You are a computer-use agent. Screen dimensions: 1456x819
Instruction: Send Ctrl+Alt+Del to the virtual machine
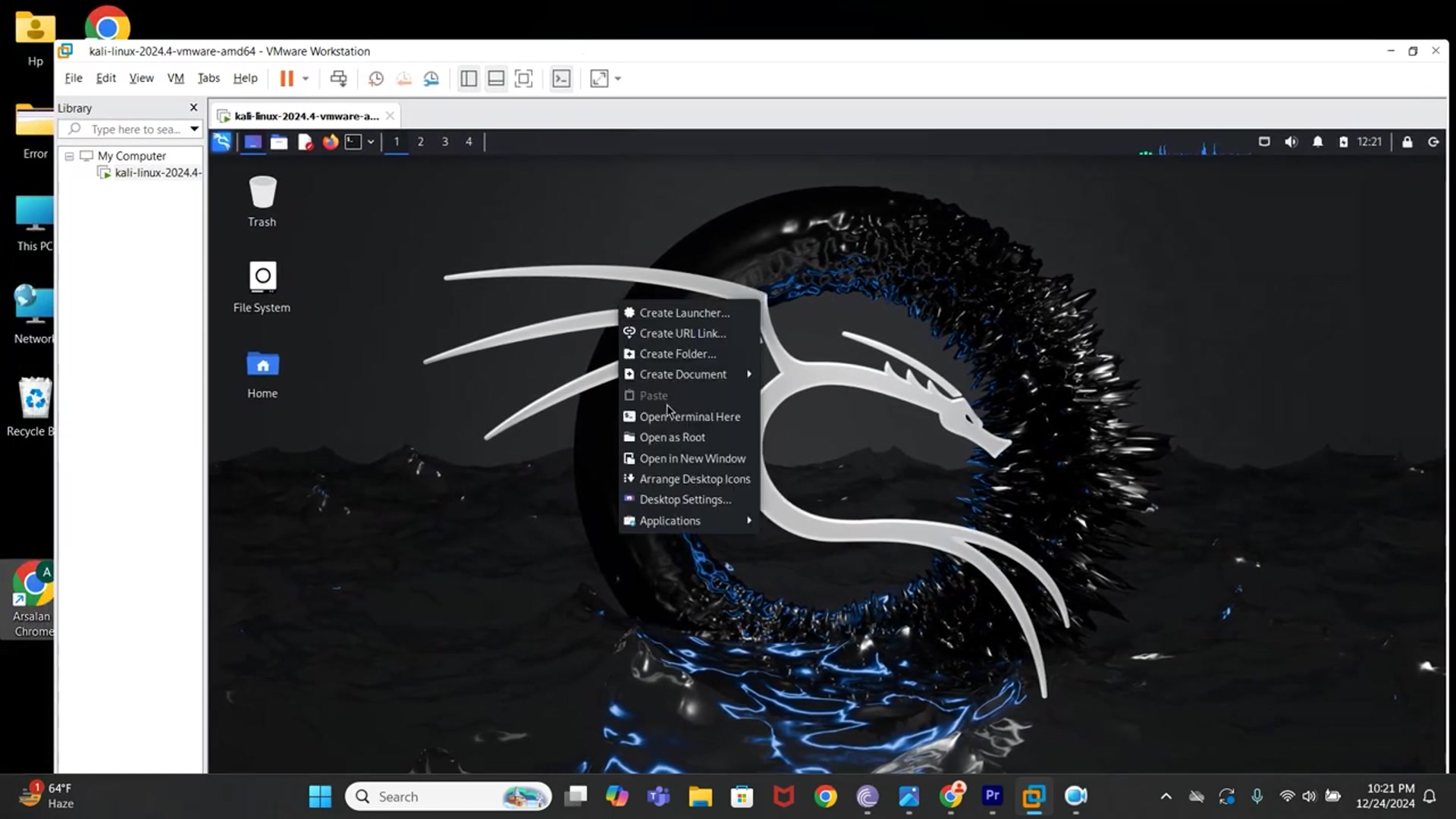338,78
